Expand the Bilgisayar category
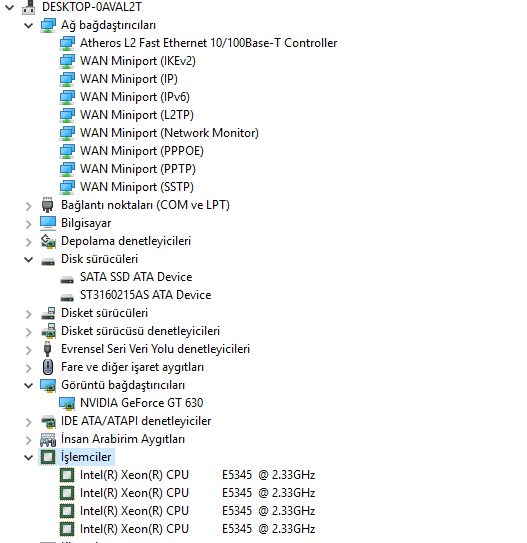This screenshot has width=527, height=543. tap(28, 224)
